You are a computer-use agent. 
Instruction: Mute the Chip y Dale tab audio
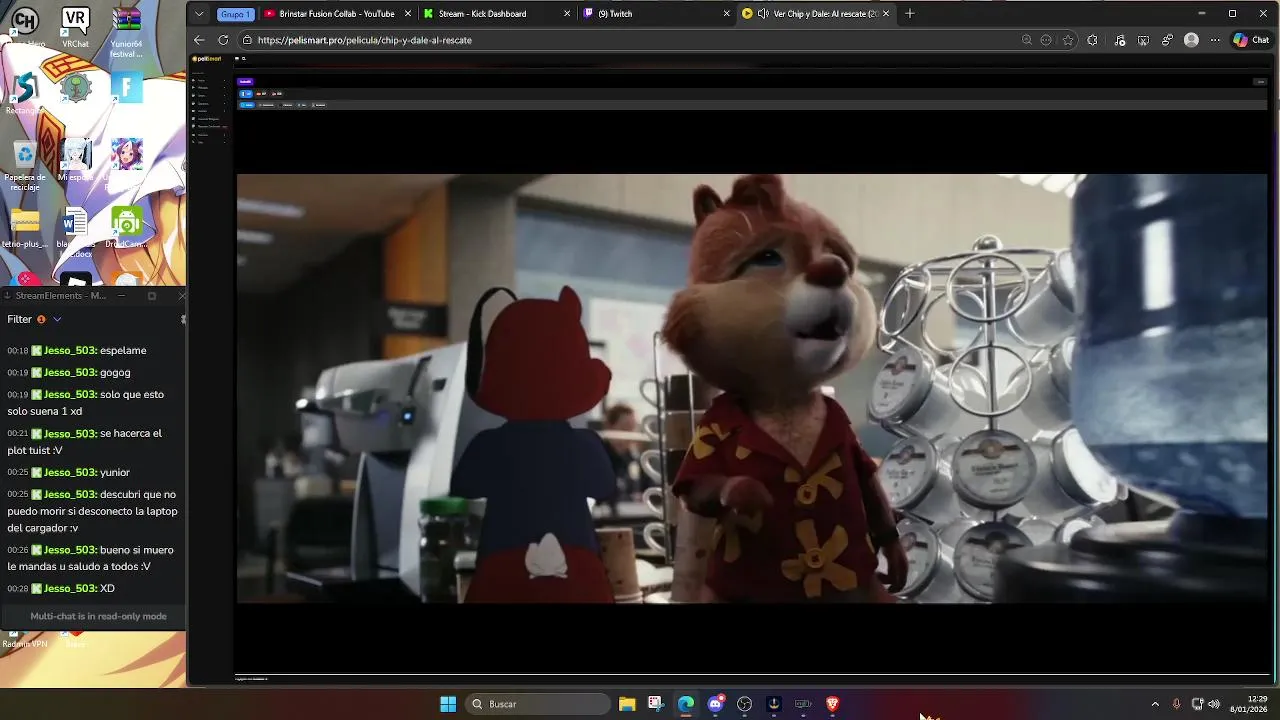pyautogui.click(x=763, y=14)
